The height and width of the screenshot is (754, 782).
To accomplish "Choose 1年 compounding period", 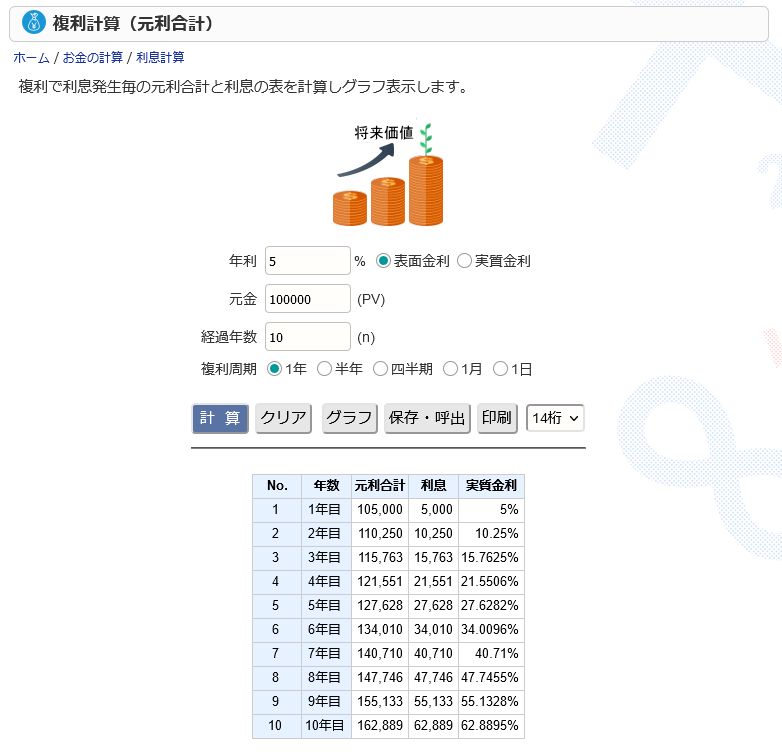I will click(274, 369).
